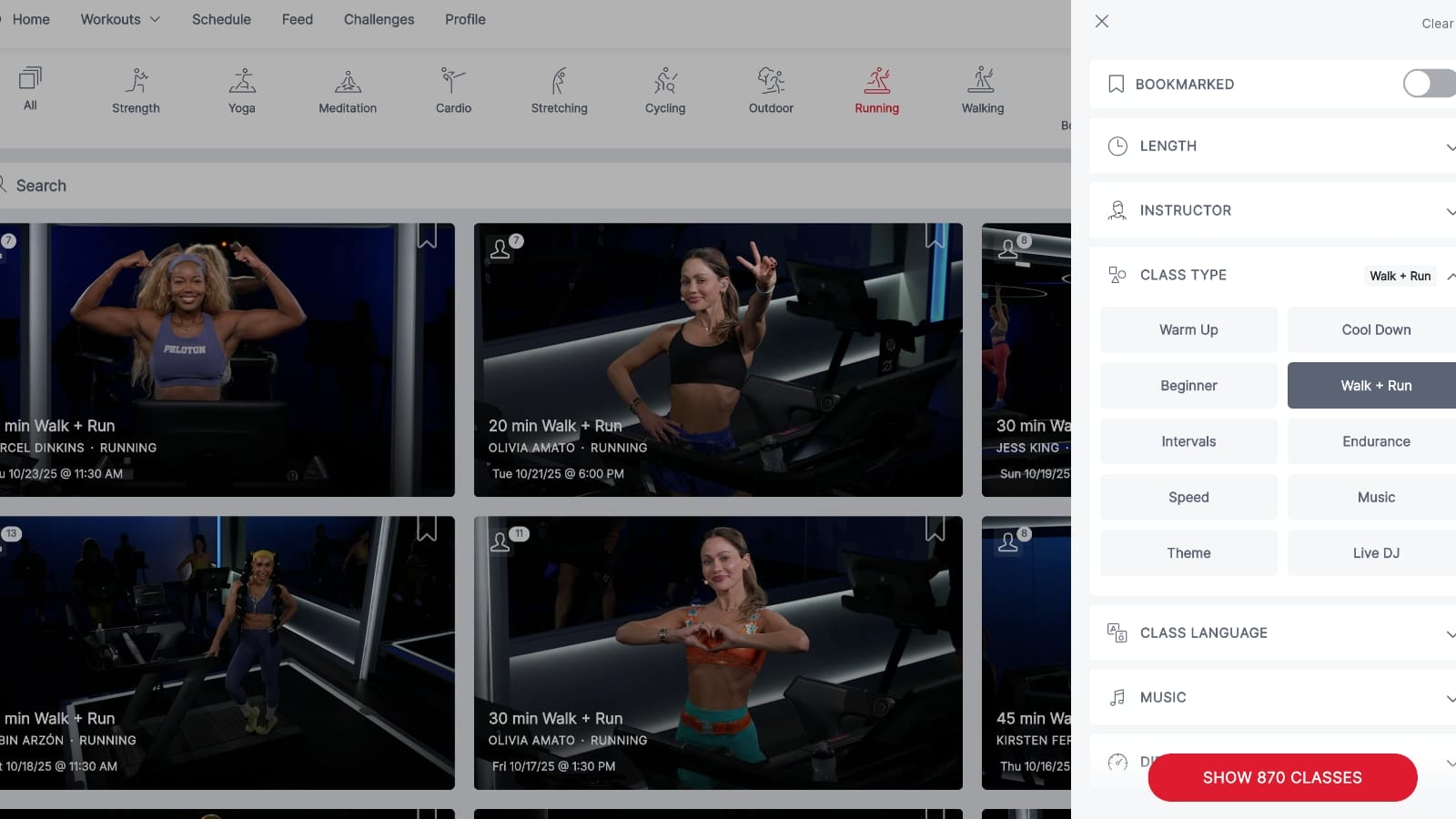Go to the Challenges tab
The height and width of the screenshot is (819, 1456).
(x=379, y=19)
